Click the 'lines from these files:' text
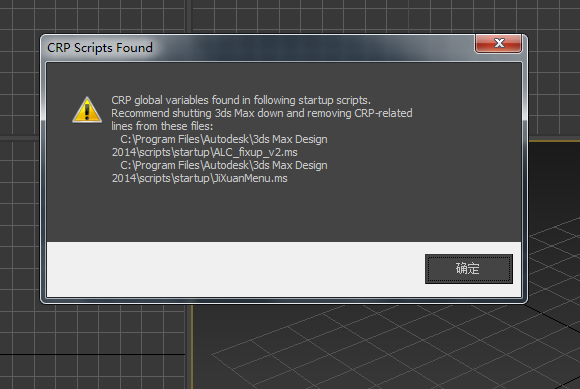 (162, 126)
